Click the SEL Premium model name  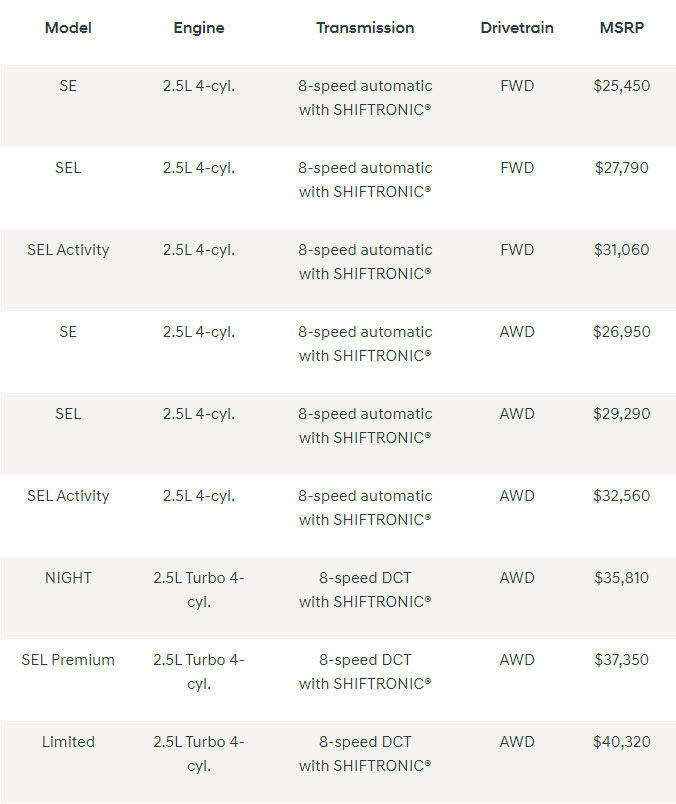point(68,660)
